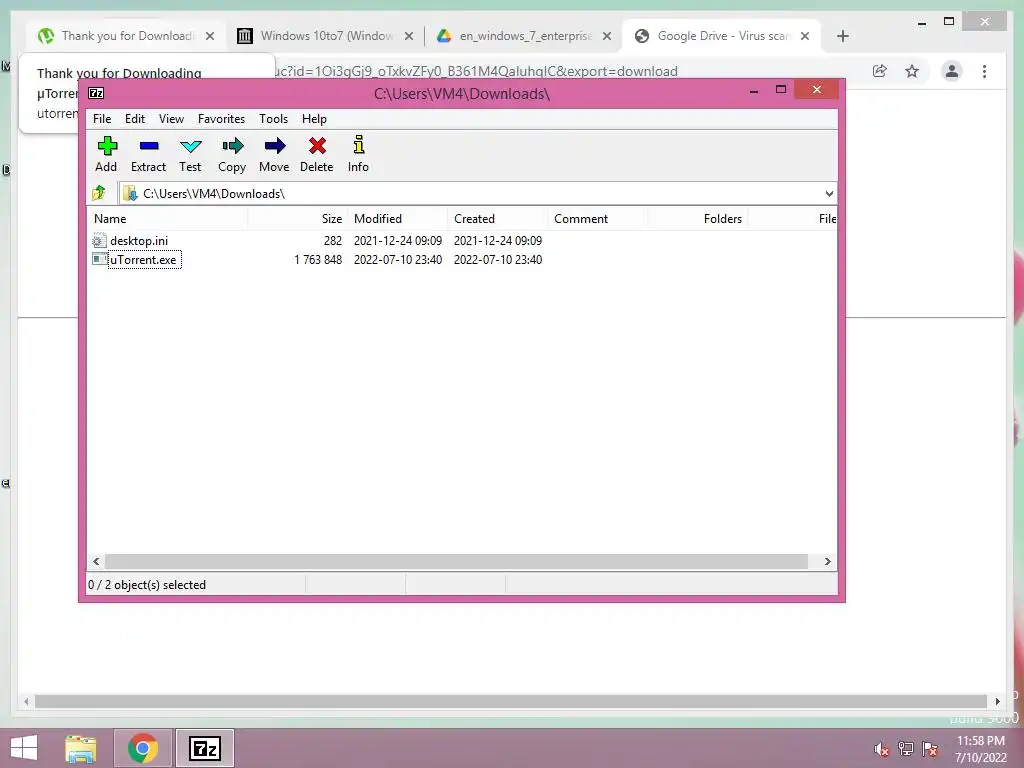
Task: Go up one folder level icon
Action: pyautogui.click(x=99, y=193)
